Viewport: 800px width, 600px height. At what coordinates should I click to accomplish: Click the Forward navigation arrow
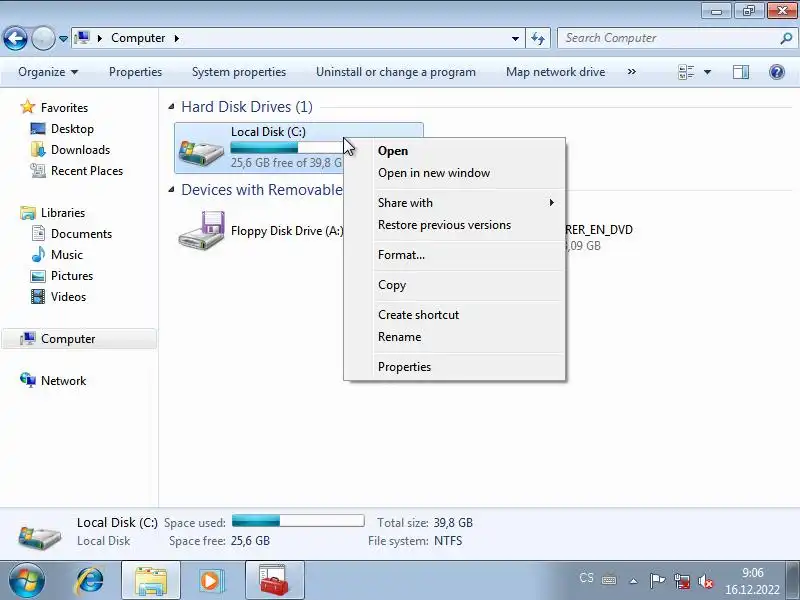click(43, 38)
